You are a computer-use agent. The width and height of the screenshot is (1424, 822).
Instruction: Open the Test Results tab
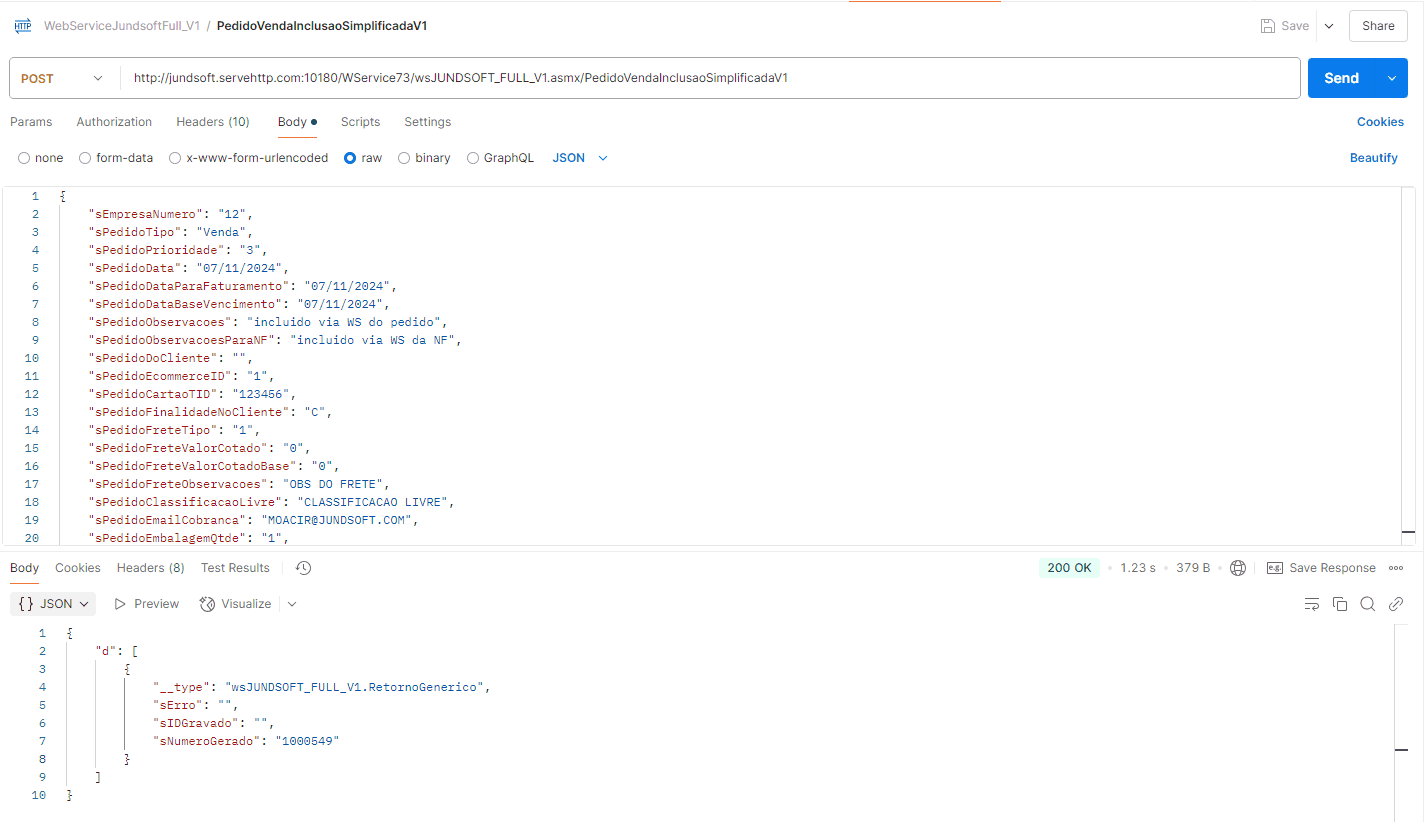235,568
